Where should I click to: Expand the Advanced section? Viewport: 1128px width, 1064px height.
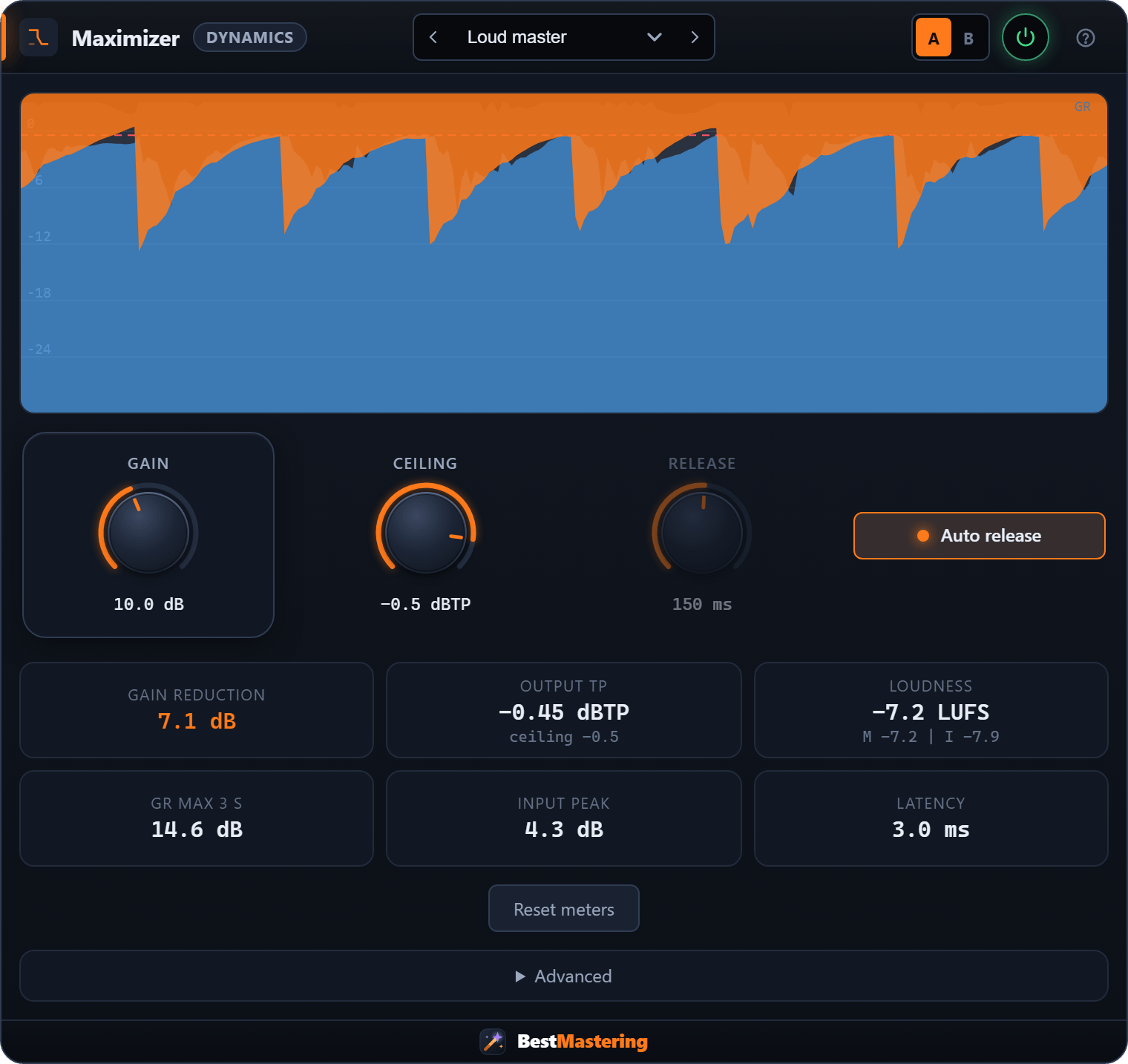(x=564, y=976)
